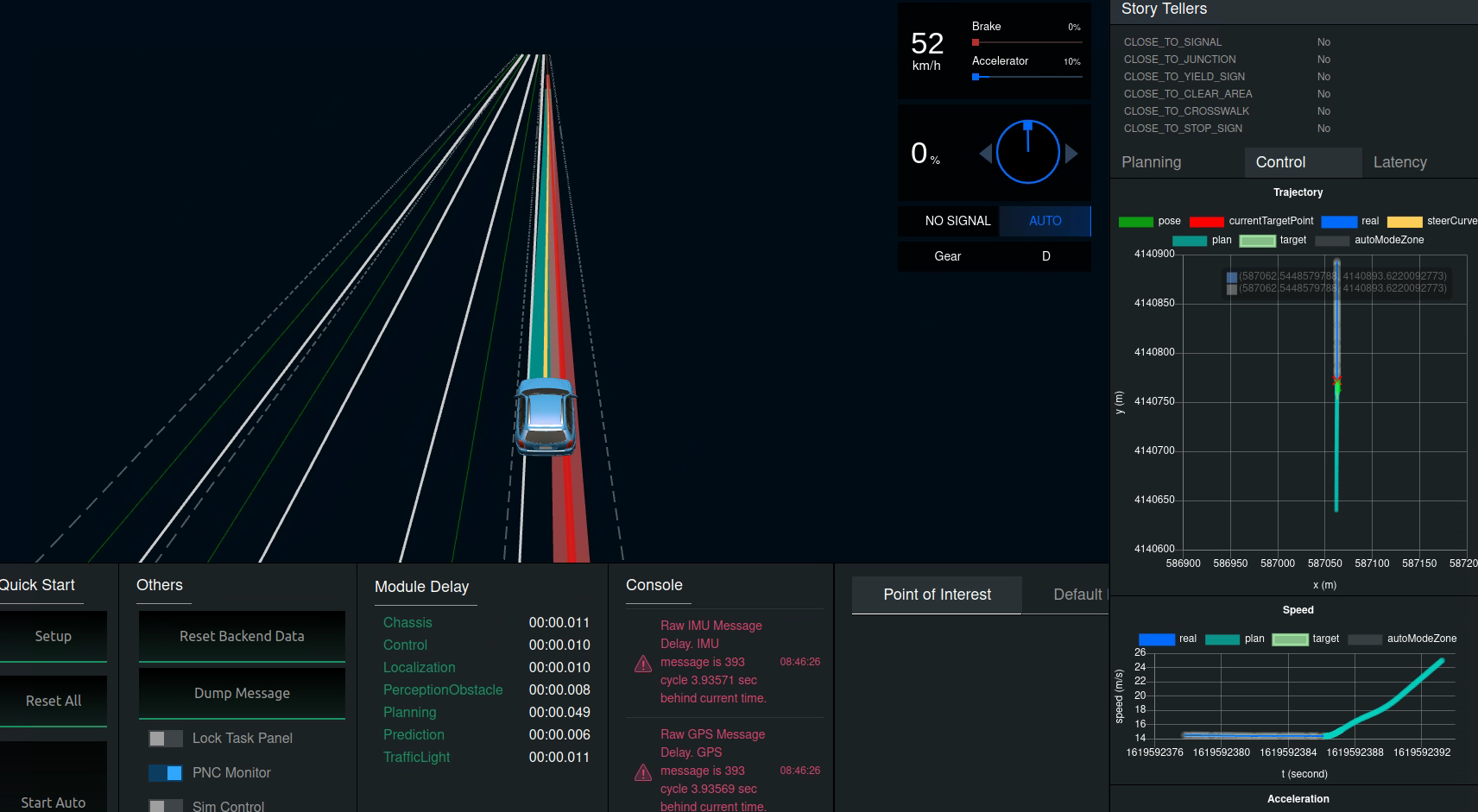Click the left turn signal arrow
The width and height of the screenshot is (1478, 812).
click(985, 154)
